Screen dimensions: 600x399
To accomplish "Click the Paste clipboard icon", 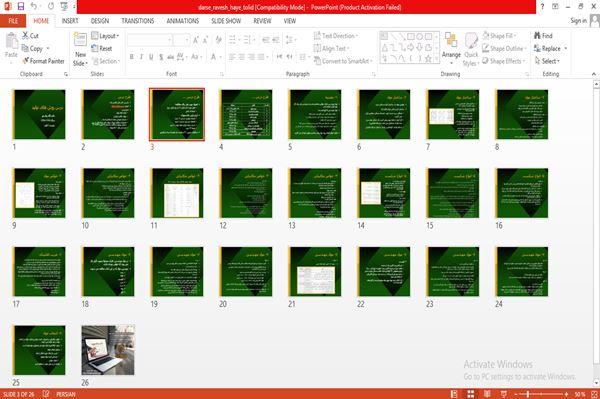I will click(11, 41).
